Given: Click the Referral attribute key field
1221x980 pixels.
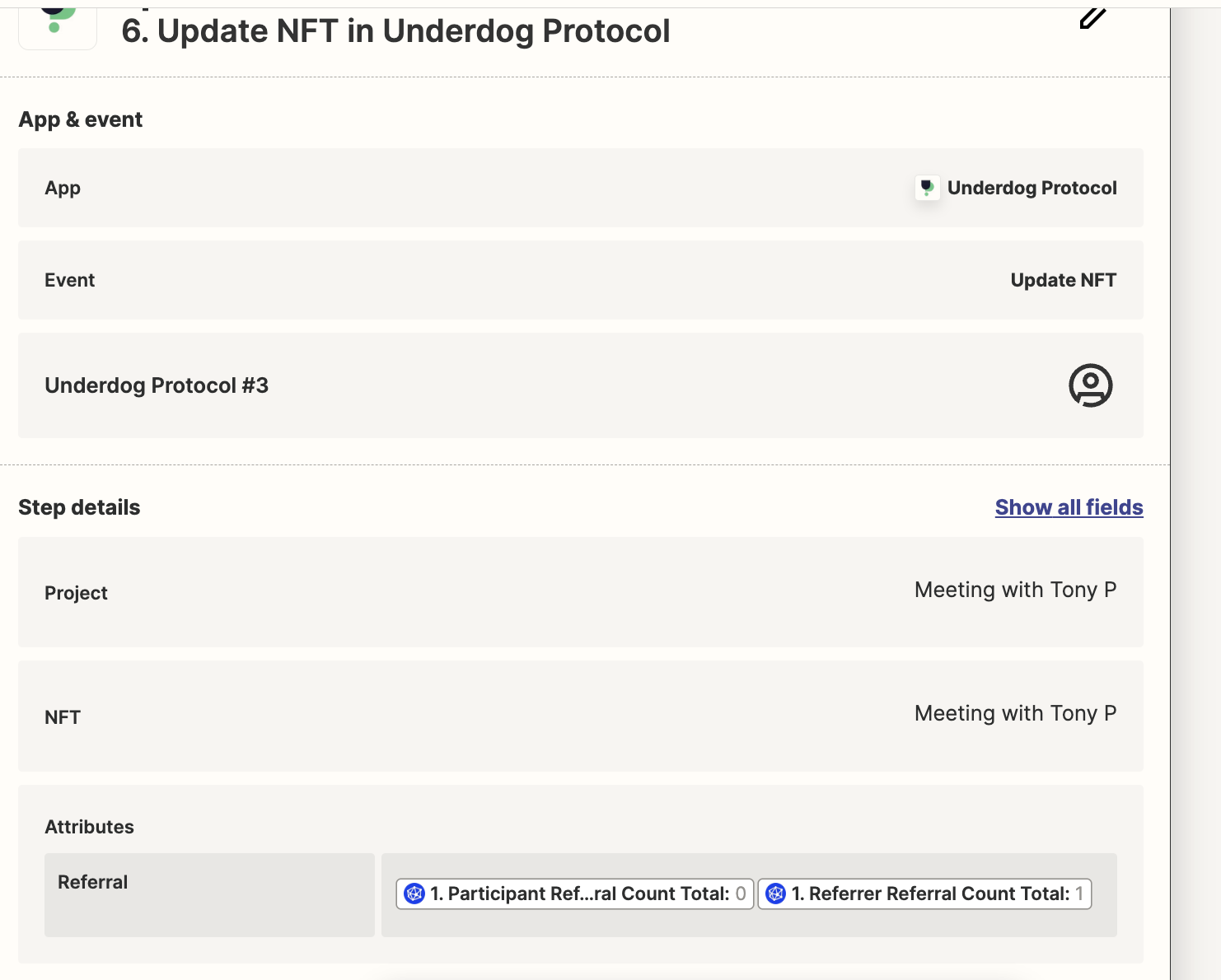Looking at the screenshot, I should (209, 894).
